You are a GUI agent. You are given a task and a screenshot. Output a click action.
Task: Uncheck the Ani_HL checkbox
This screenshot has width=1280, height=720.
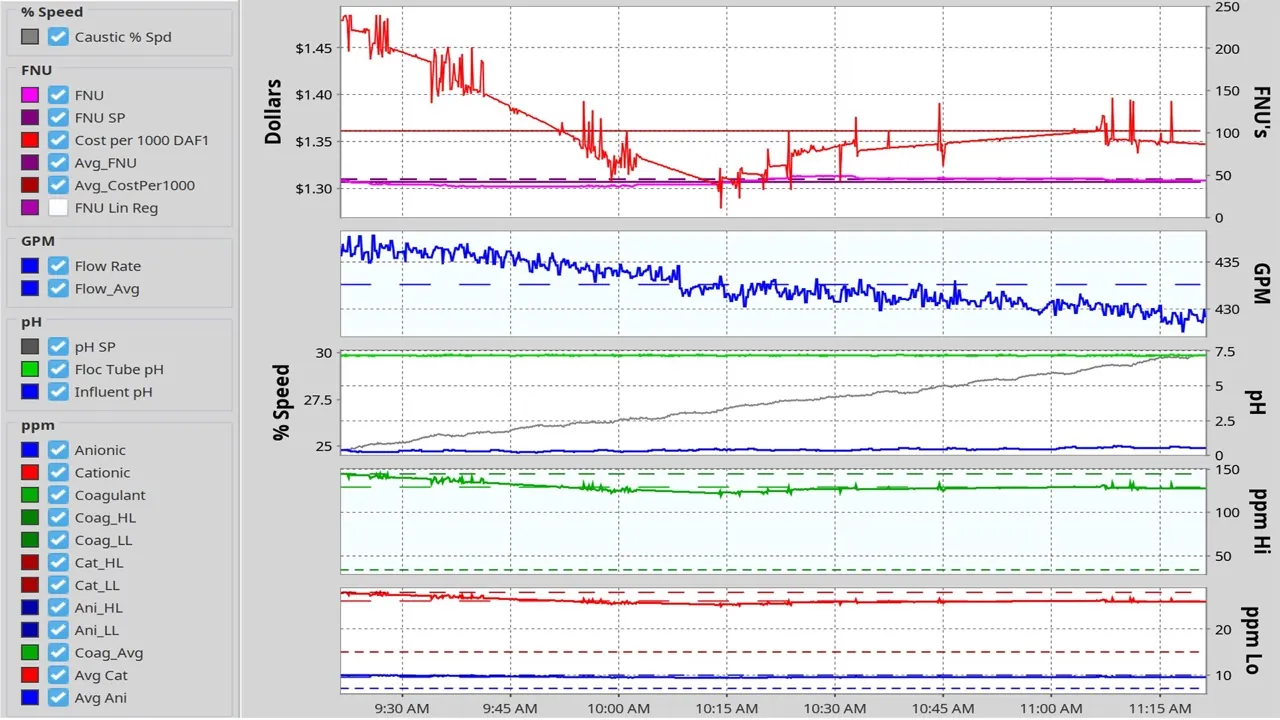(x=59, y=608)
